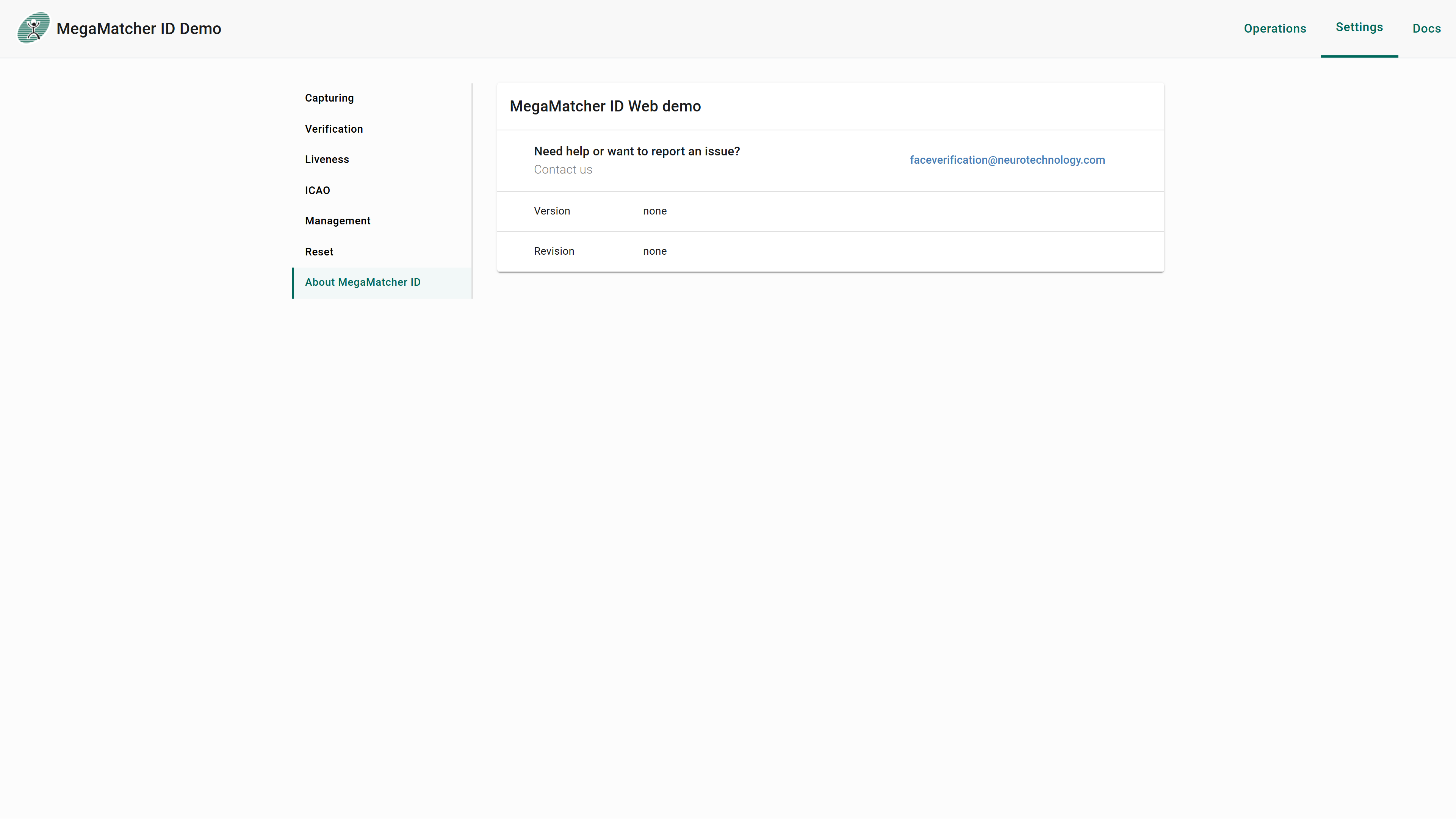The image size is (1456, 819).
Task: Select Liveness in the sidebar
Action: [382, 160]
